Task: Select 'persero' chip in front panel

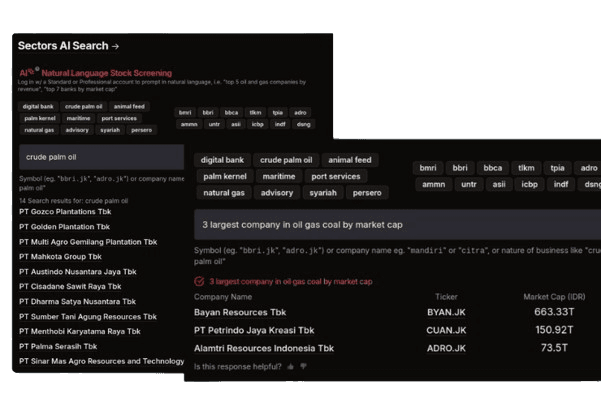Action: tap(367, 193)
